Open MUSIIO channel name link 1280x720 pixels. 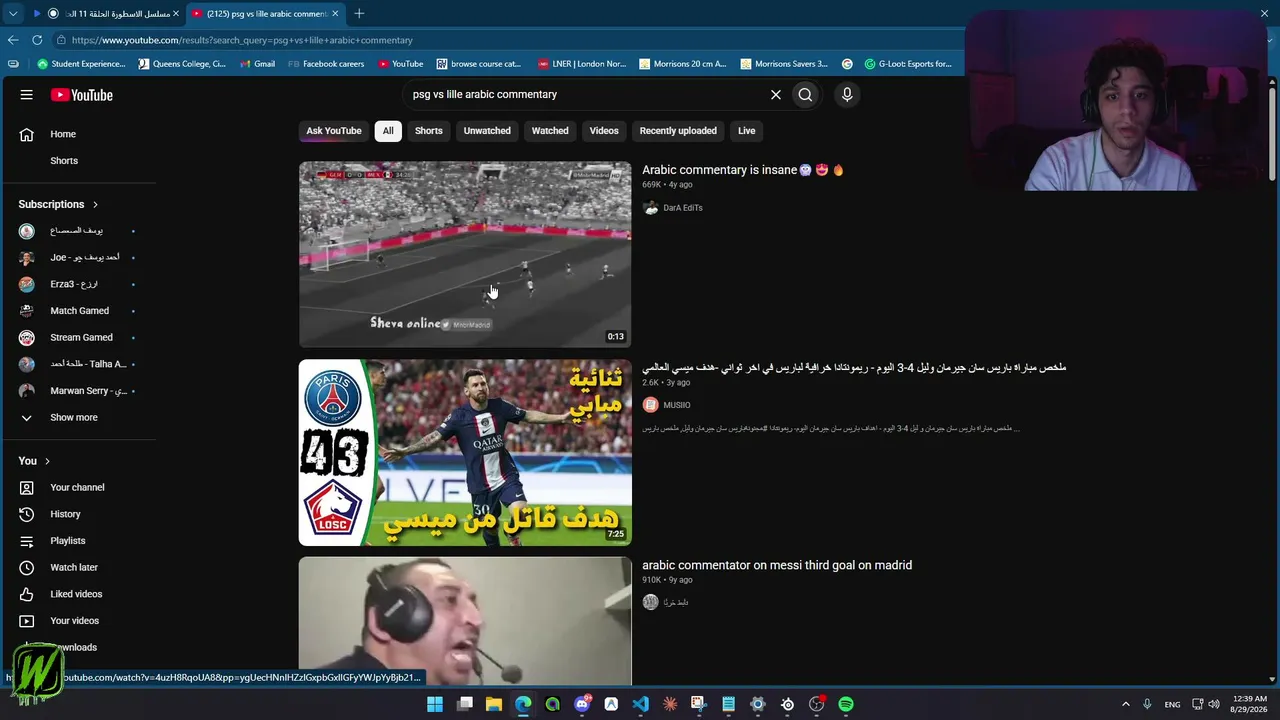pos(677,405)
